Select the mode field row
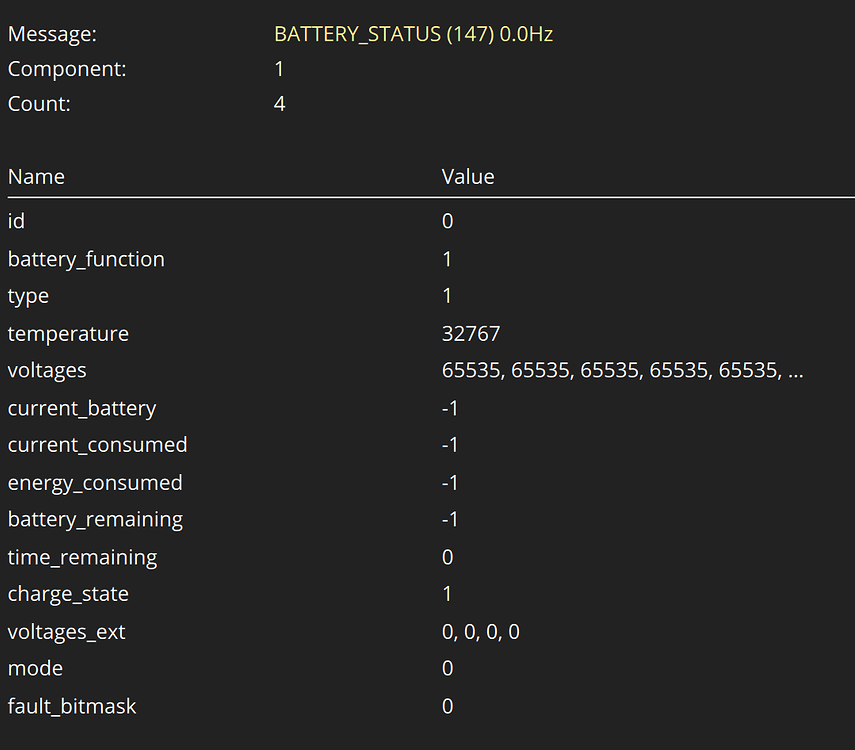This screenshot has width=855, height=750. 35,668
